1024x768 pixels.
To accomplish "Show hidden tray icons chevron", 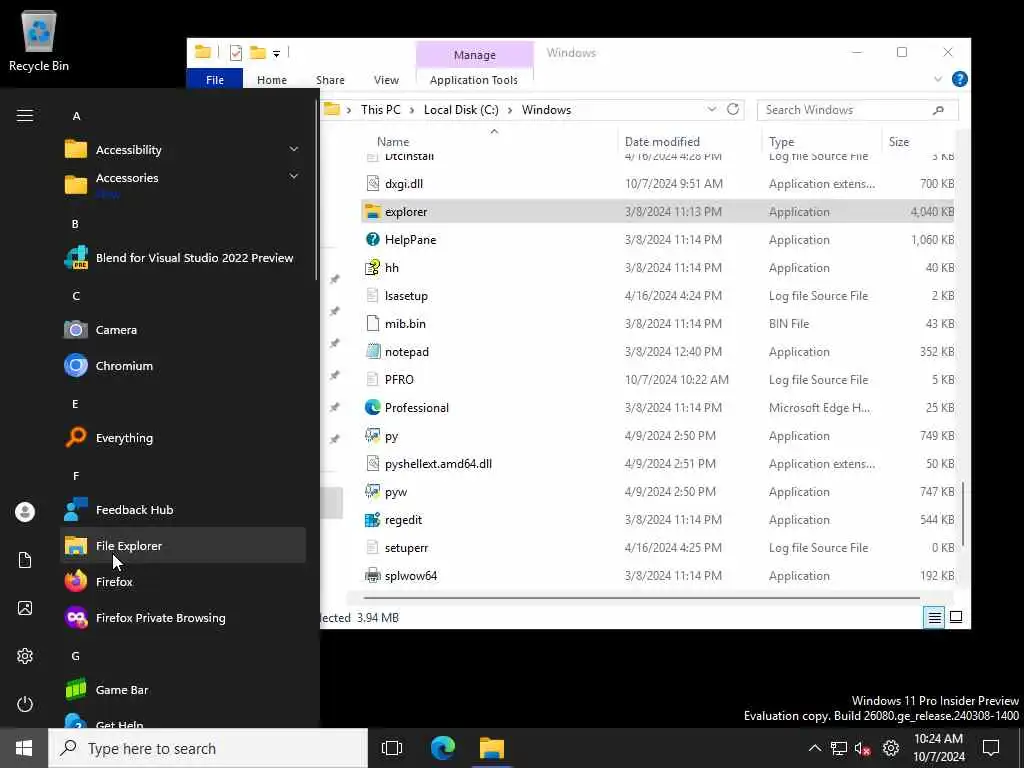I will point(814,748).
